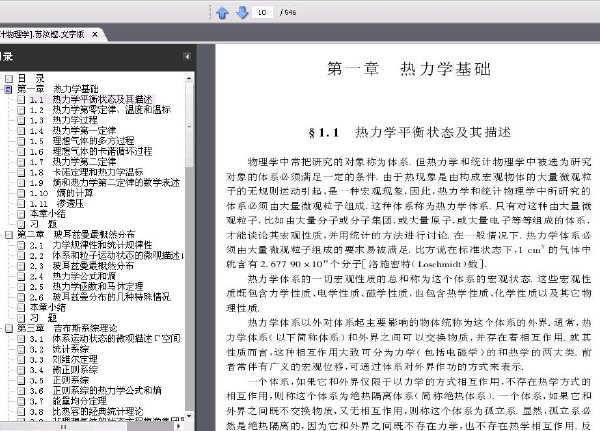Open bookmark 目 录 at tree top

[x=31, y=78]
